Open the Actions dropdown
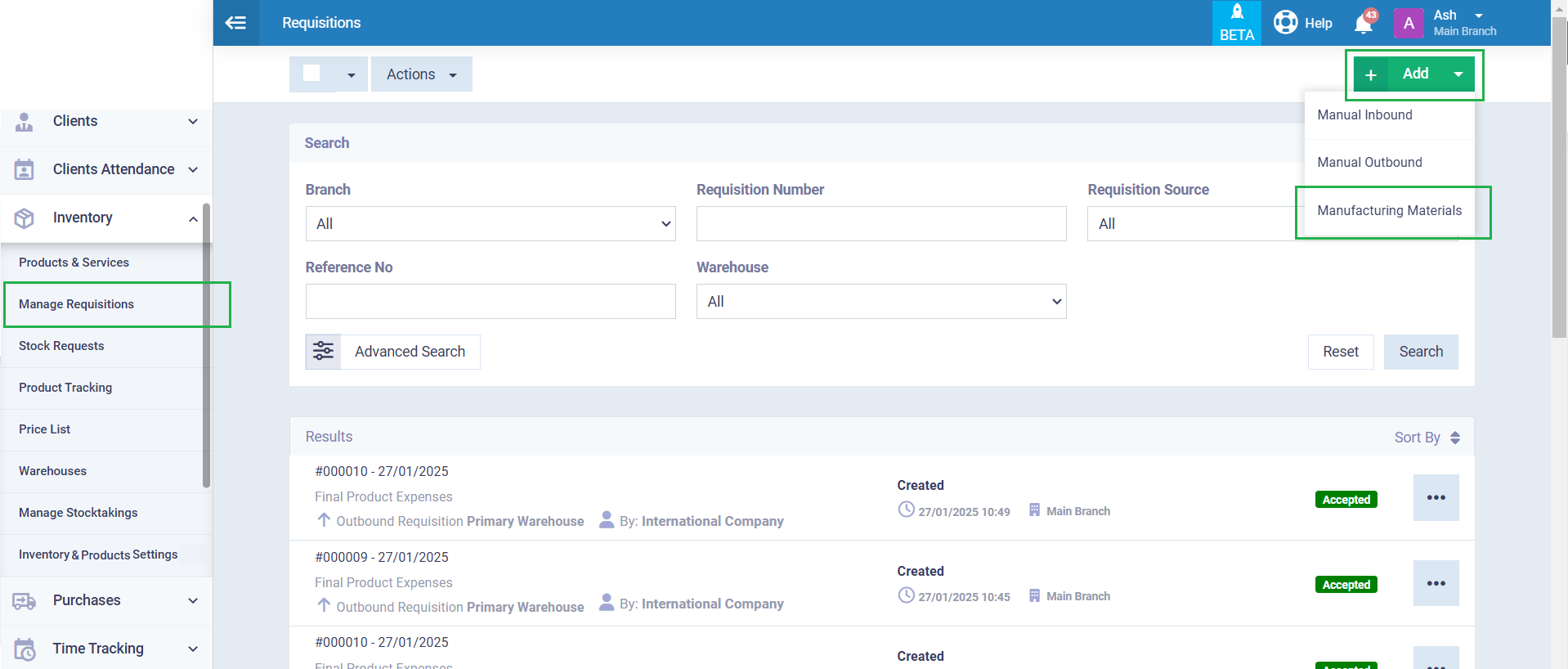 click(x=421, y=74)
